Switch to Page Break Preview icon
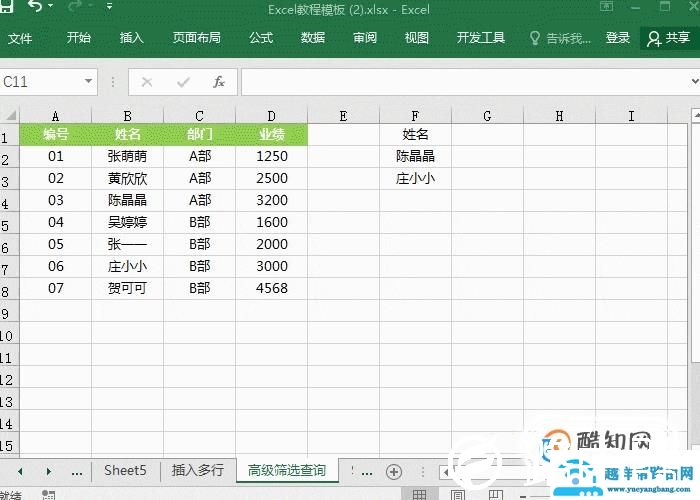Viewport: 700px width, 500px height. pyautogui.click(x=496, y=495)
